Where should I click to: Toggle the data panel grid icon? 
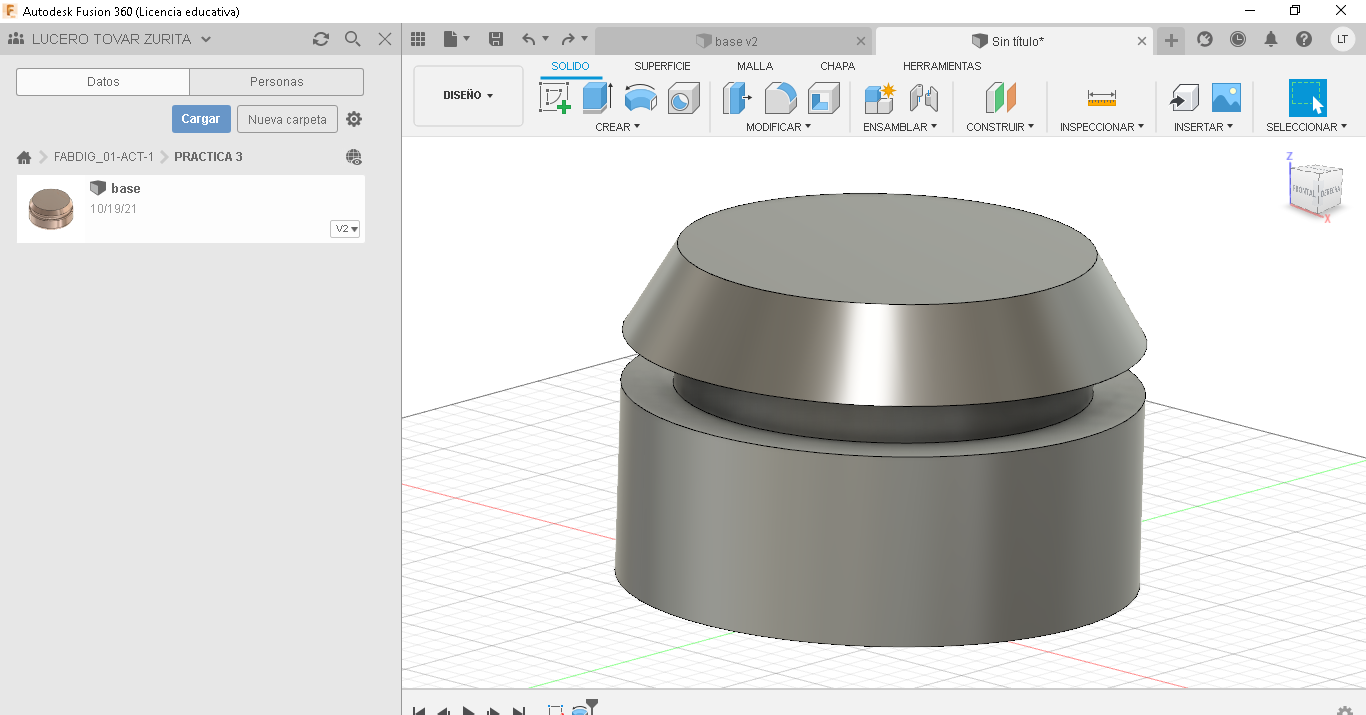pos(418,39)
